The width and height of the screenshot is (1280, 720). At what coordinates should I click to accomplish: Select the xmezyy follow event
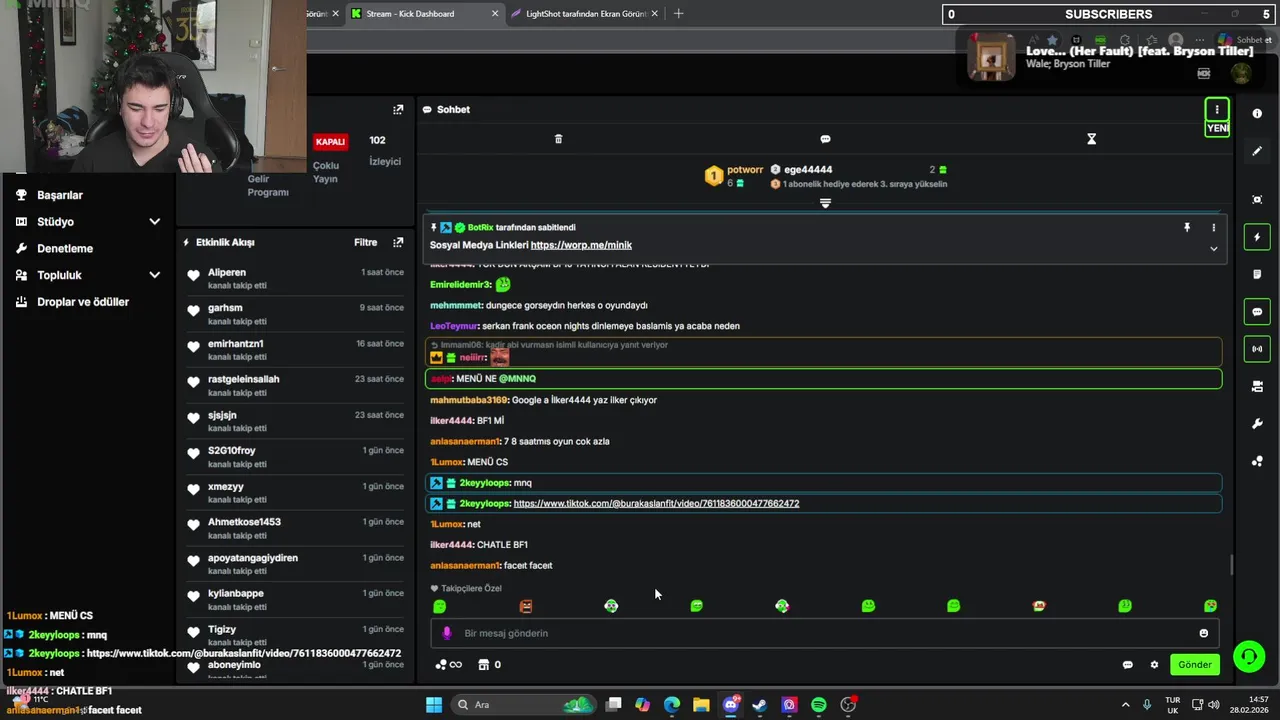pyautogui.click(x=295, y=492)
